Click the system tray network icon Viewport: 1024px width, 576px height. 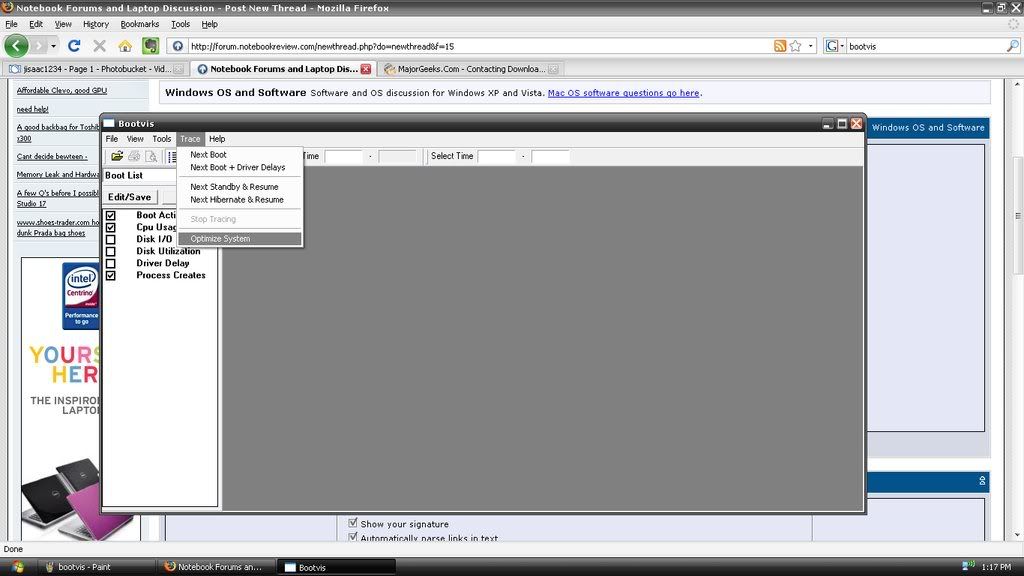(968, 566)
